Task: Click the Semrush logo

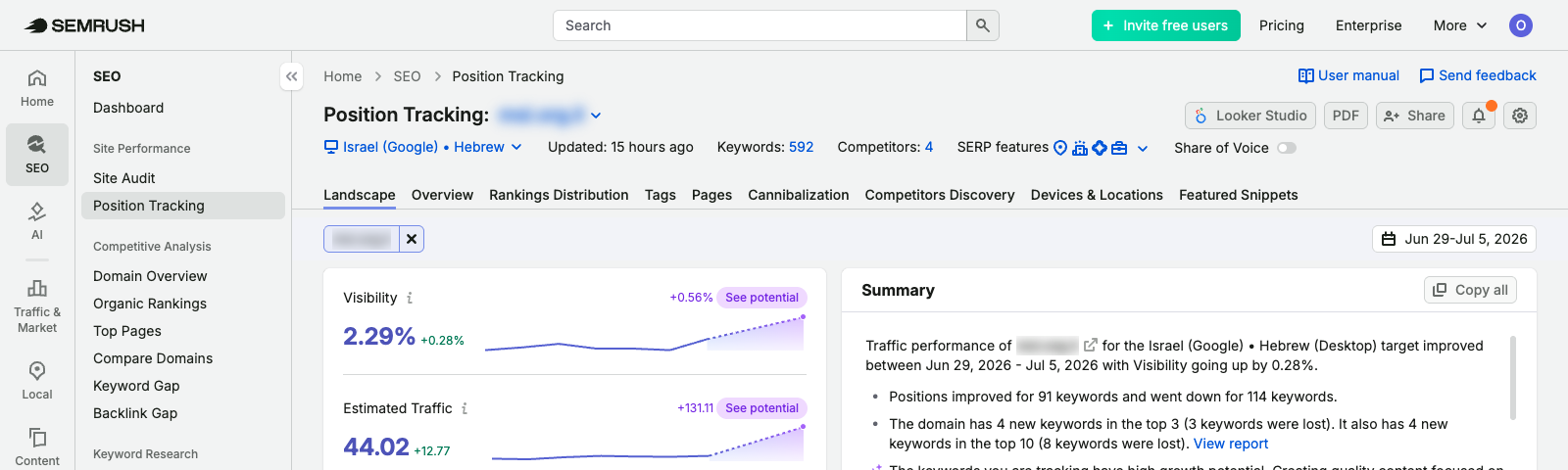Action: pos(84,25)
